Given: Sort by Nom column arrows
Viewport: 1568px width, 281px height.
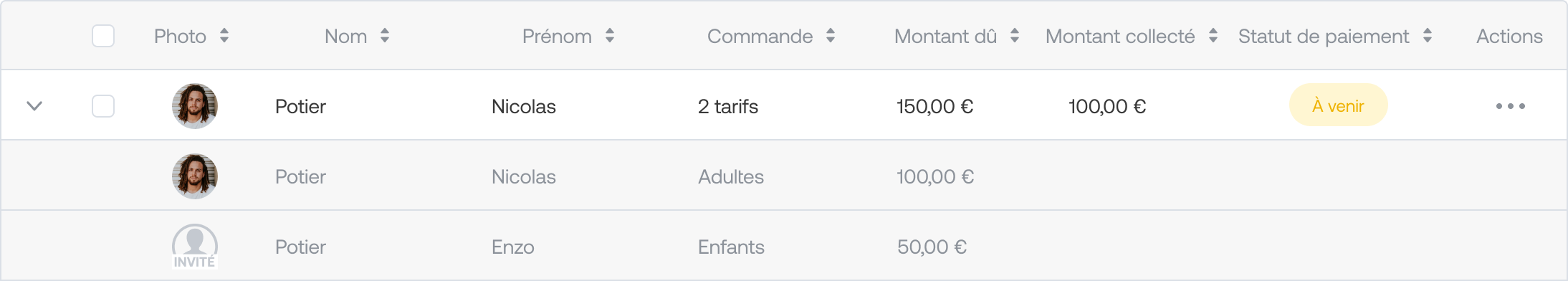Looking at the screenshot, I should click(385, 36).
